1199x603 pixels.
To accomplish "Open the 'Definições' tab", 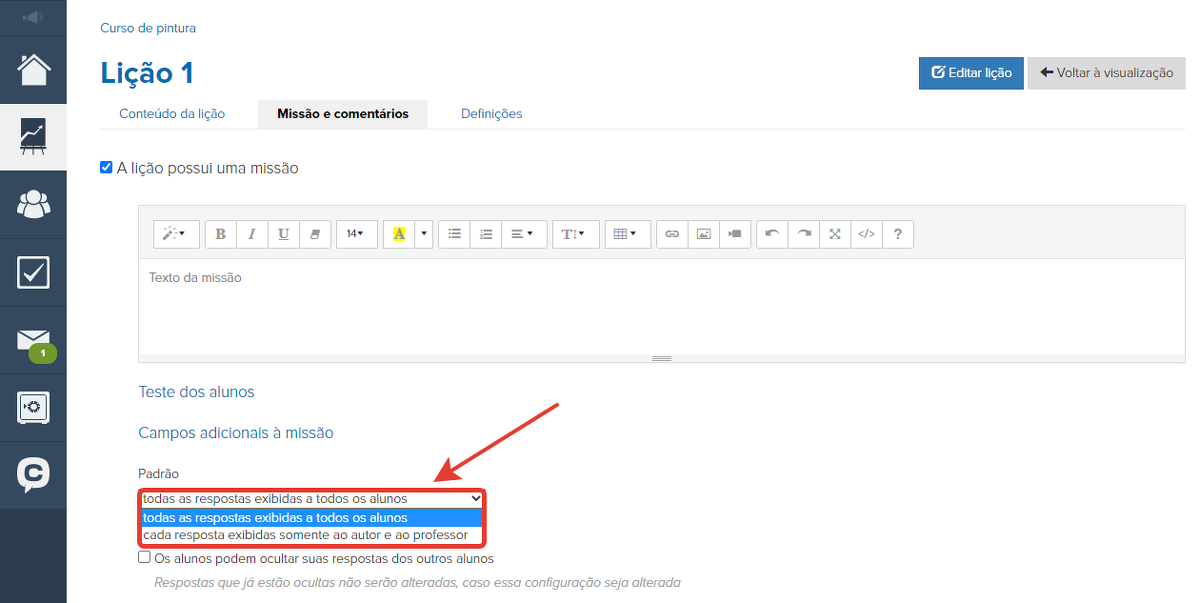I will point(491,114).
